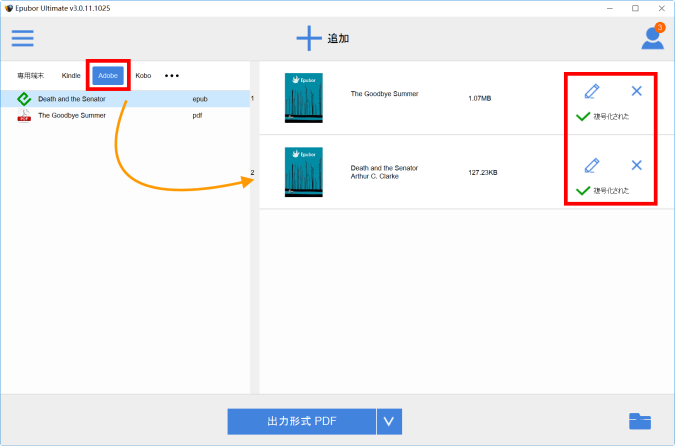Show more sources via three dots
Image resolution: width=675 pixels, height=446 pixels.
pyautogui.click(x=172, y=76)
